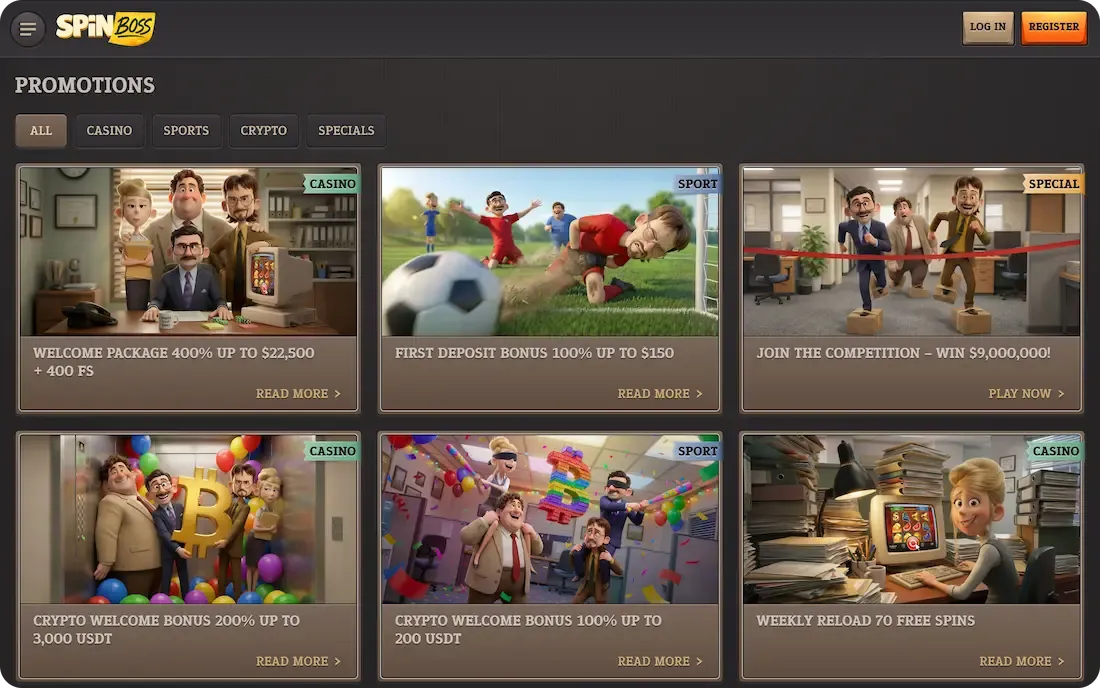
Task: Click 'First Deposit Bonus 100% up to $150' title
Action: coord(534,353)
